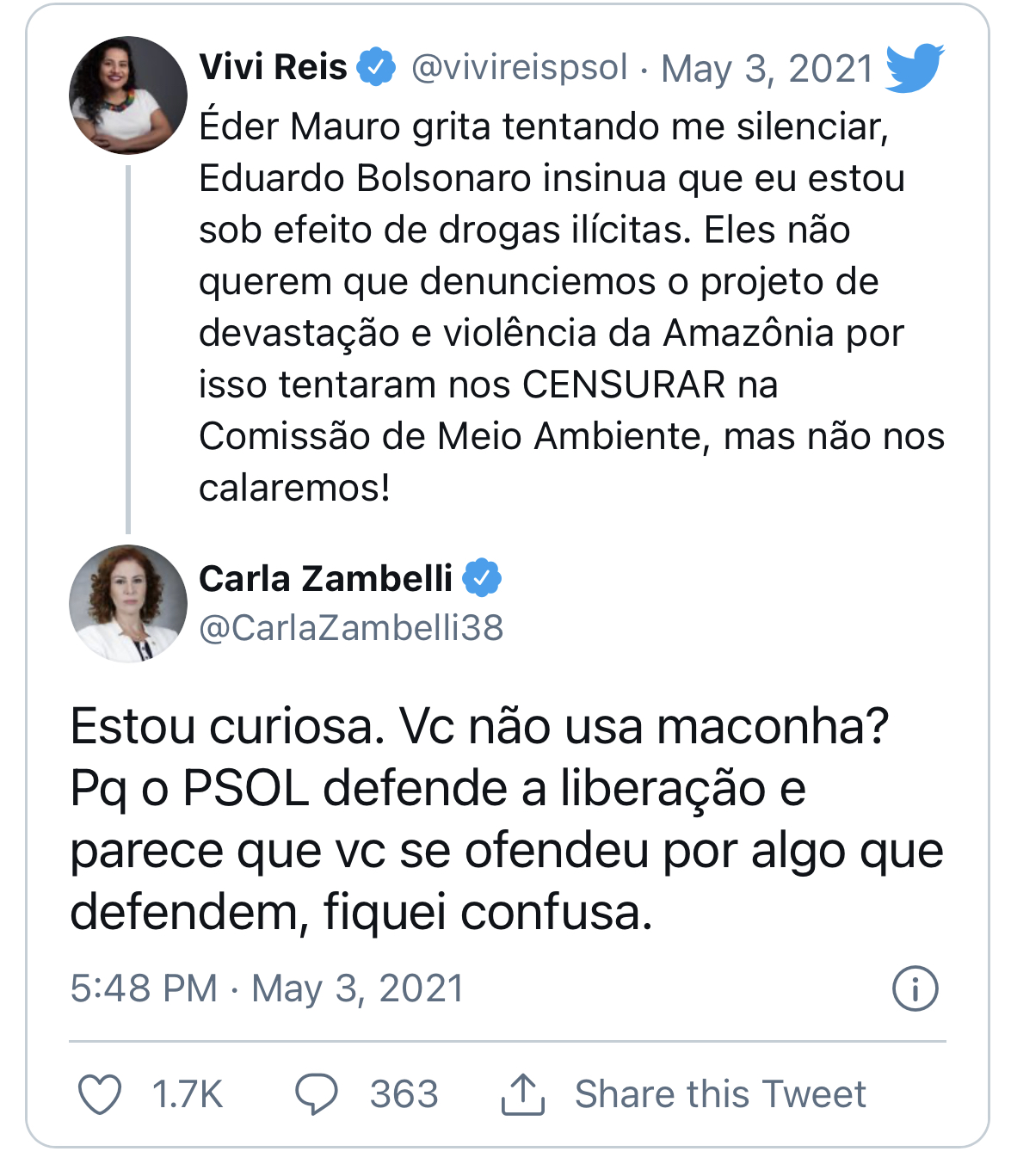Like the tweet with heart icon
Screen dimensions: 1011x1176
[100, 1094]
